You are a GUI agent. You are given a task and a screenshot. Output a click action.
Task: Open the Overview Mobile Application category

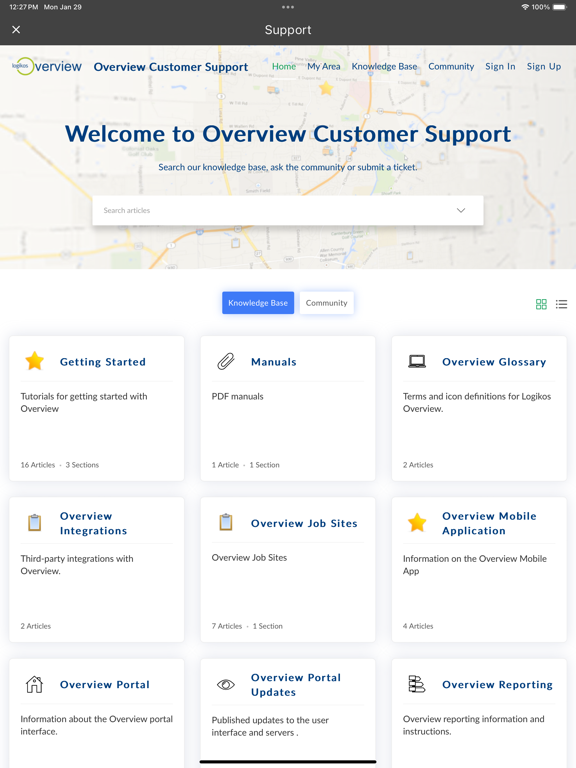click(489, 523)
